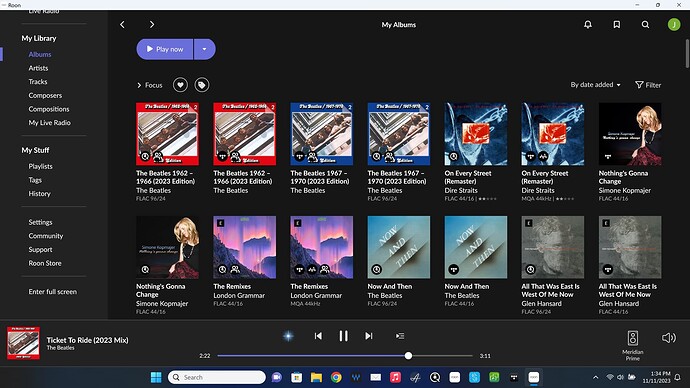
Task: Open My Live Radio
Action: pos(50,123)
